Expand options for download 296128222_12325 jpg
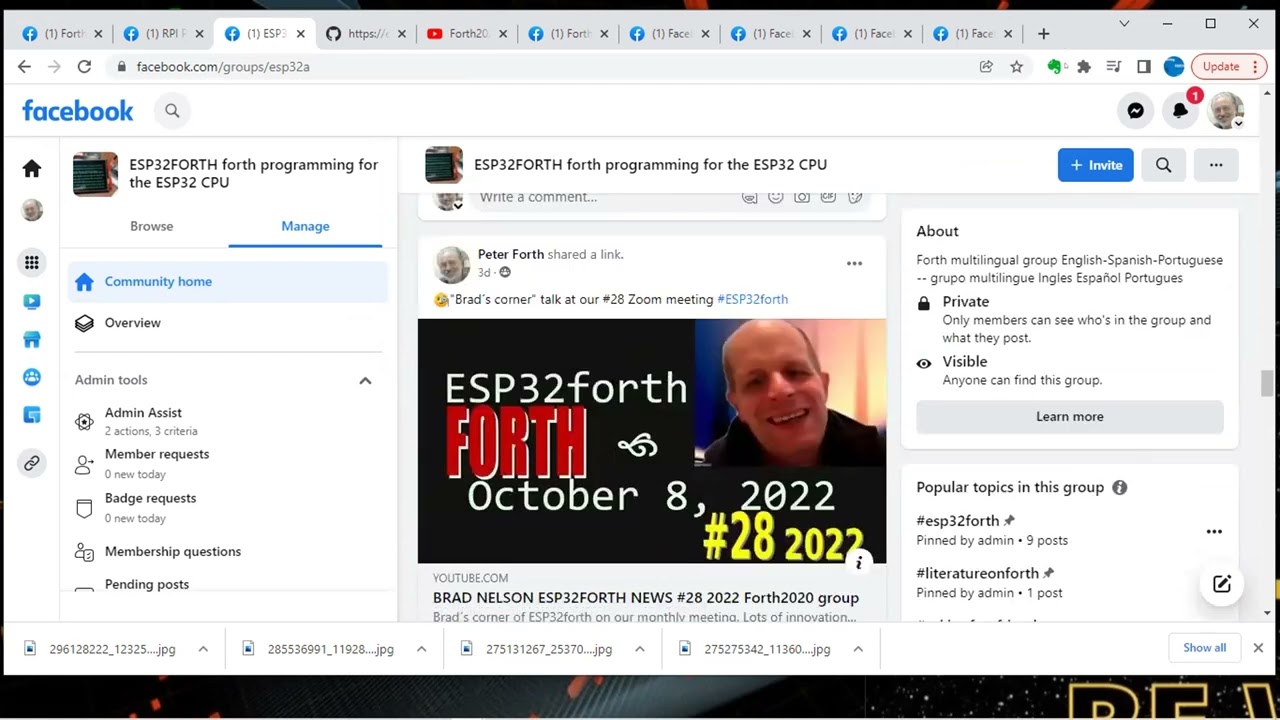This screenshot has height=720, width=1280. pyautogui.click(x=203, y=649)
